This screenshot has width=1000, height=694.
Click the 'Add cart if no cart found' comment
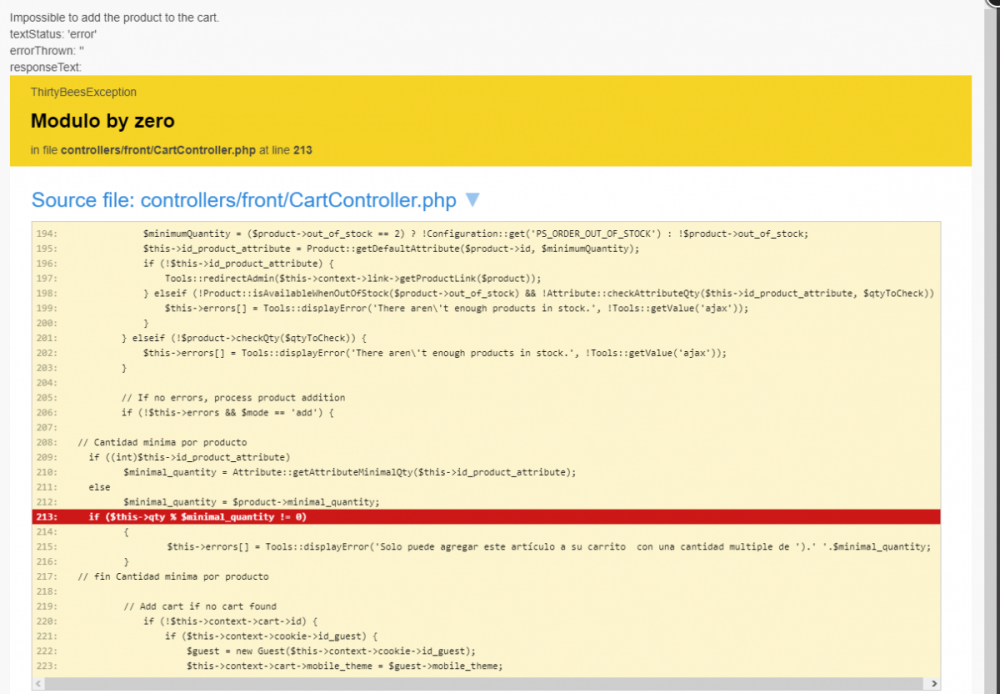[200, 606]
